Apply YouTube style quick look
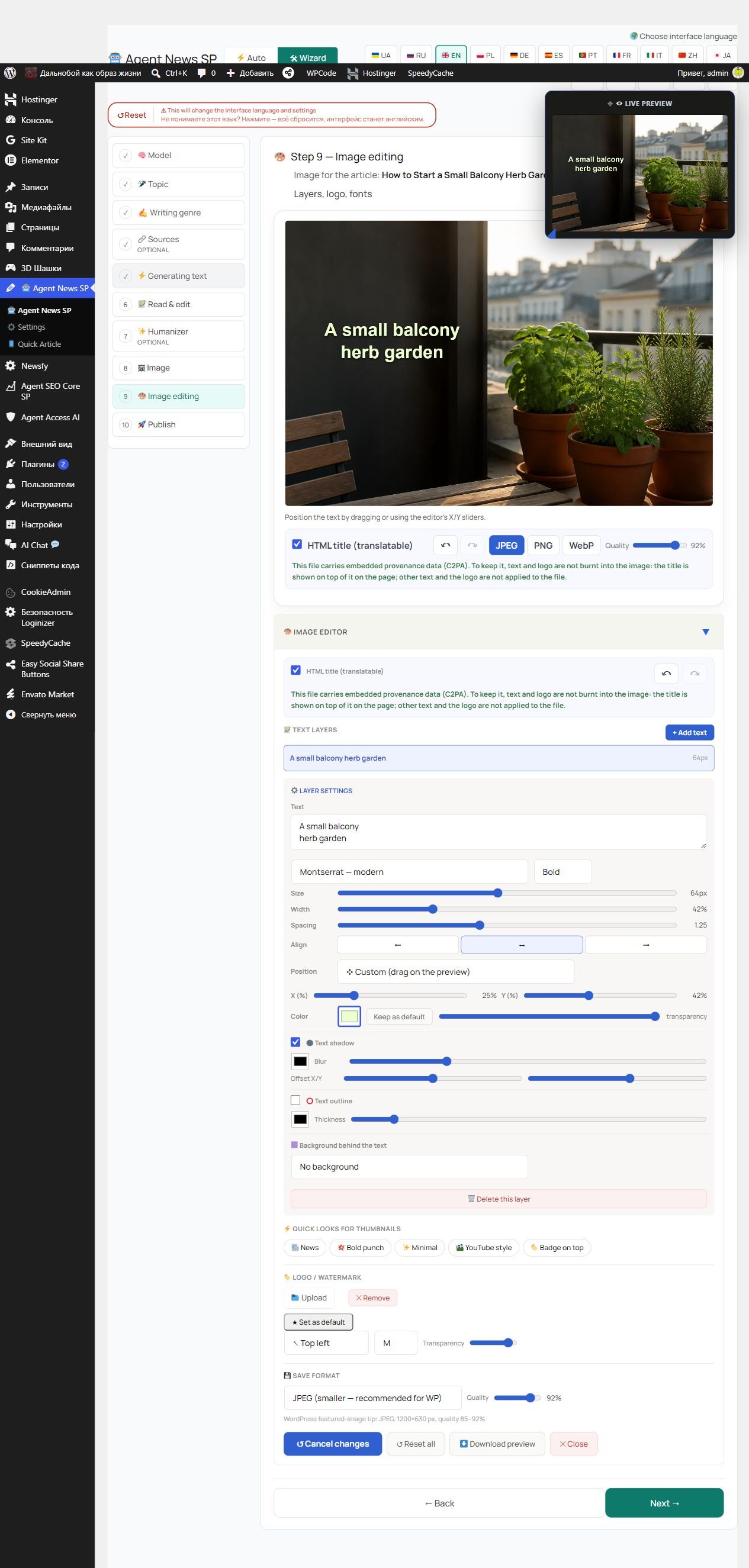 [x=484, y=1247]
